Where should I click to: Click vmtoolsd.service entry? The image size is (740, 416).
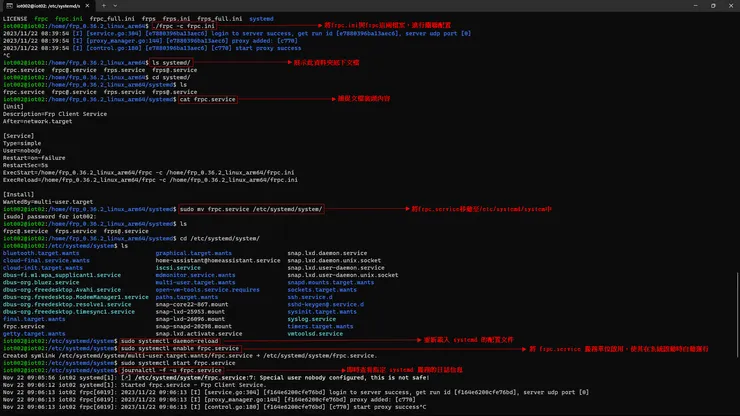[x=315, y=333]
